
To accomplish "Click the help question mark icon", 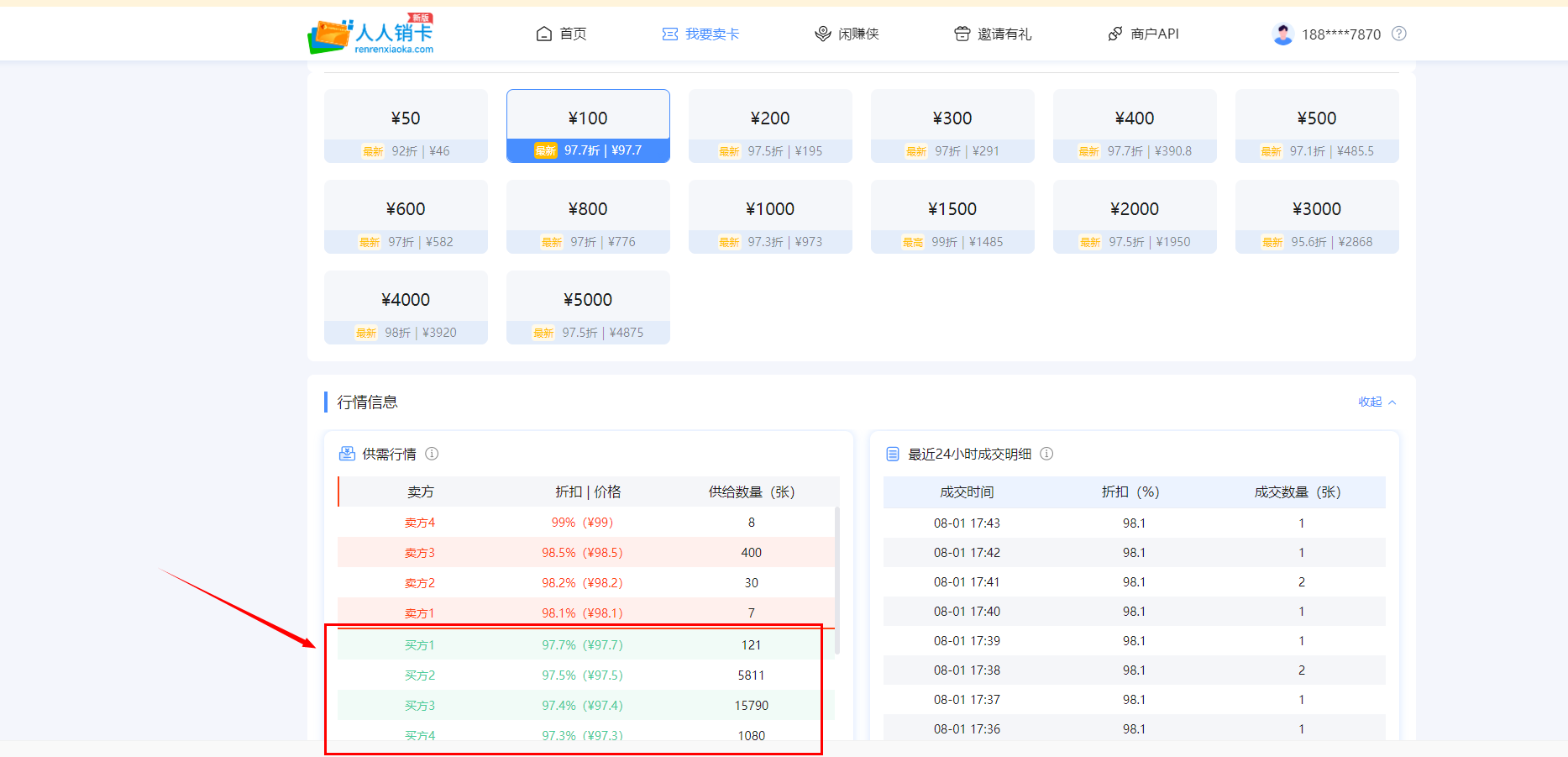I will [x=1398, y=34].
